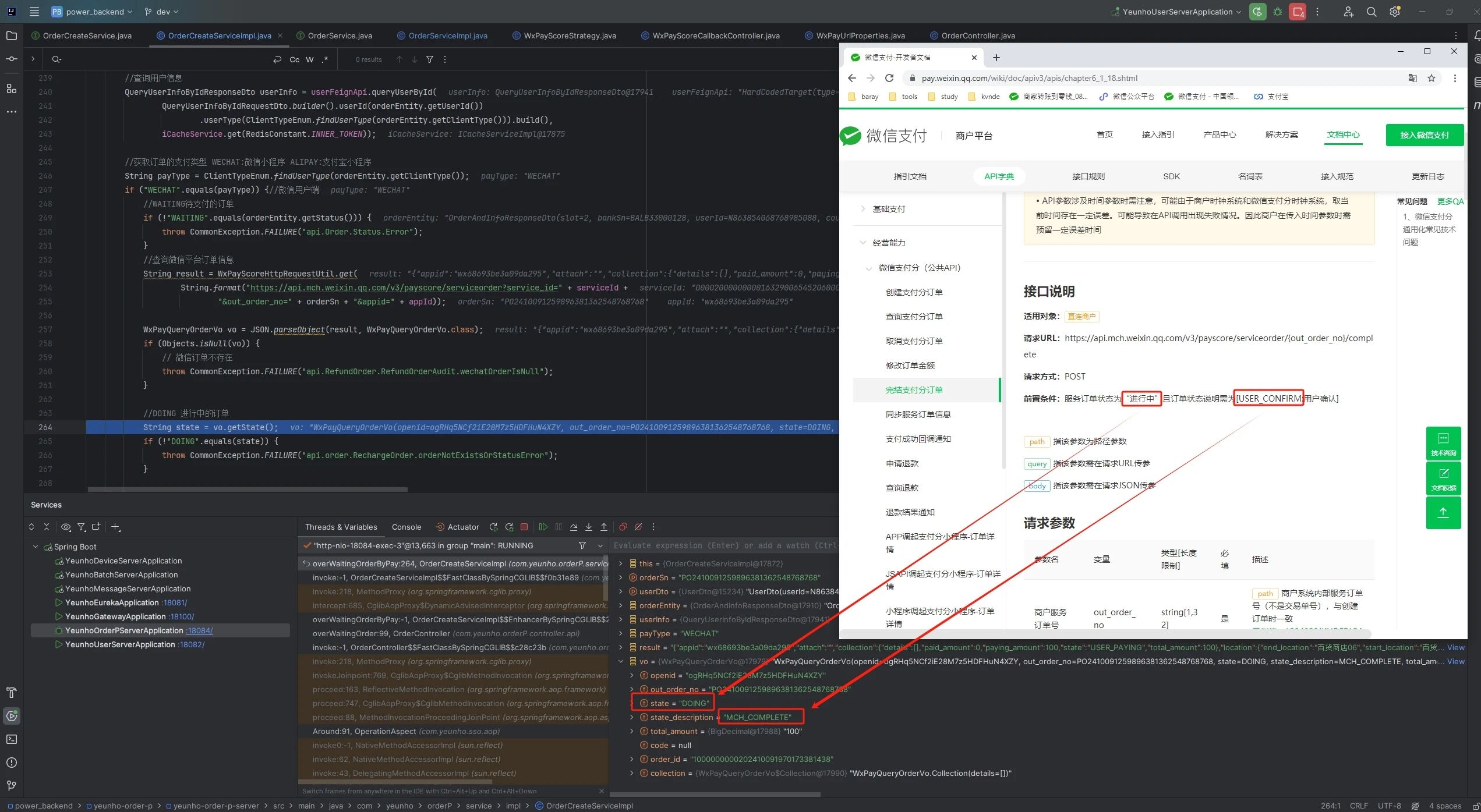Image resolution: width=1481 pixels, height=812 pixels.
Task: Click the 18084 port link of YeunhoOrderPServerApplication
Action: 199,630
